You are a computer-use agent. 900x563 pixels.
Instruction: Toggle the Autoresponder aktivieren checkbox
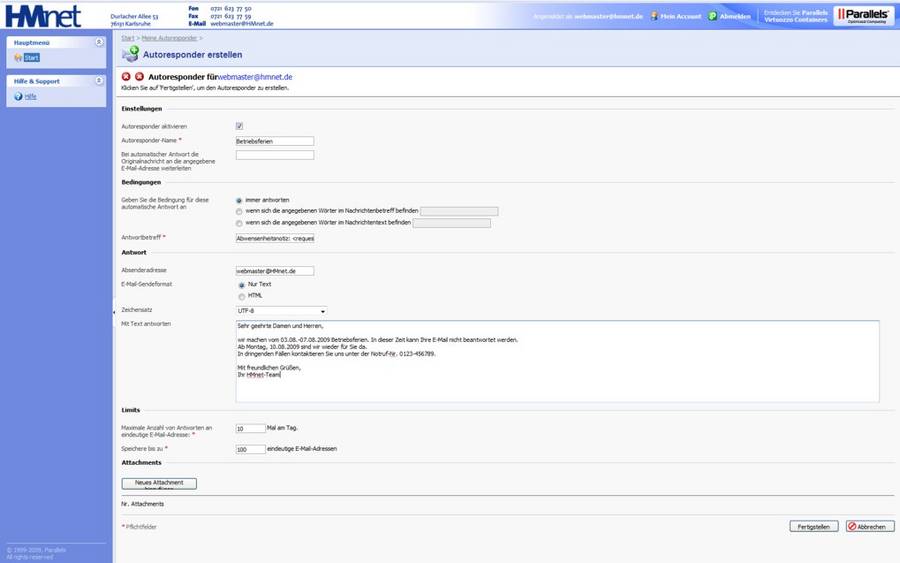(x=239, y=126)
